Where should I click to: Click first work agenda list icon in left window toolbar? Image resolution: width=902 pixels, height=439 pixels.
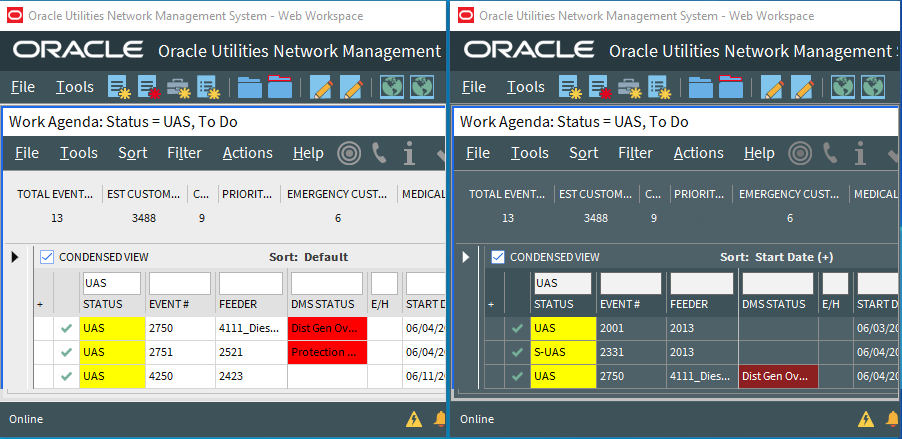click(x=120, y=87)
